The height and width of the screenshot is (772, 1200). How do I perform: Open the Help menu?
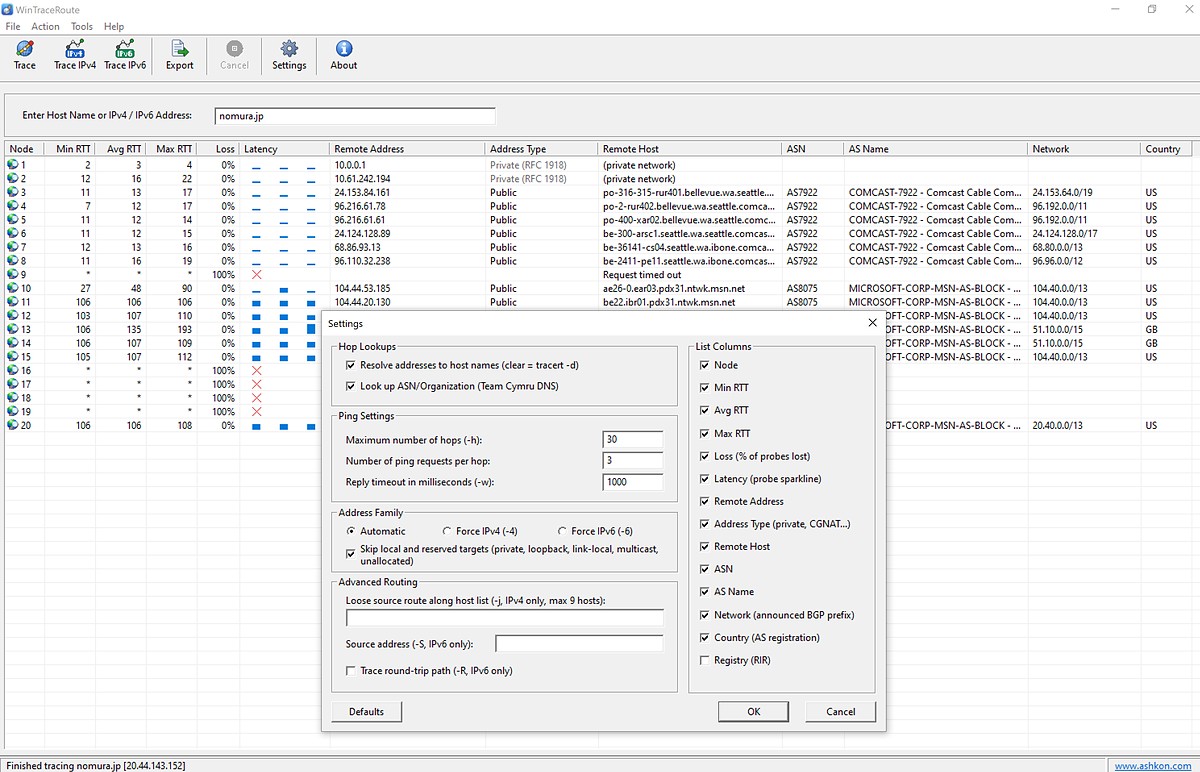pyautogui.click(x=114, y=27)
